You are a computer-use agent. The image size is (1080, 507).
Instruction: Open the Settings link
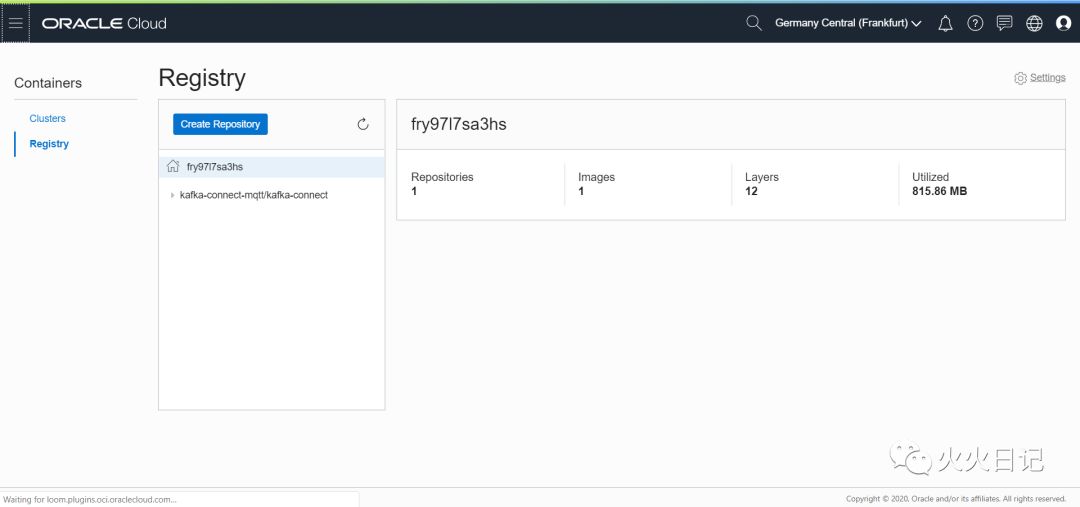(1048, 78)
